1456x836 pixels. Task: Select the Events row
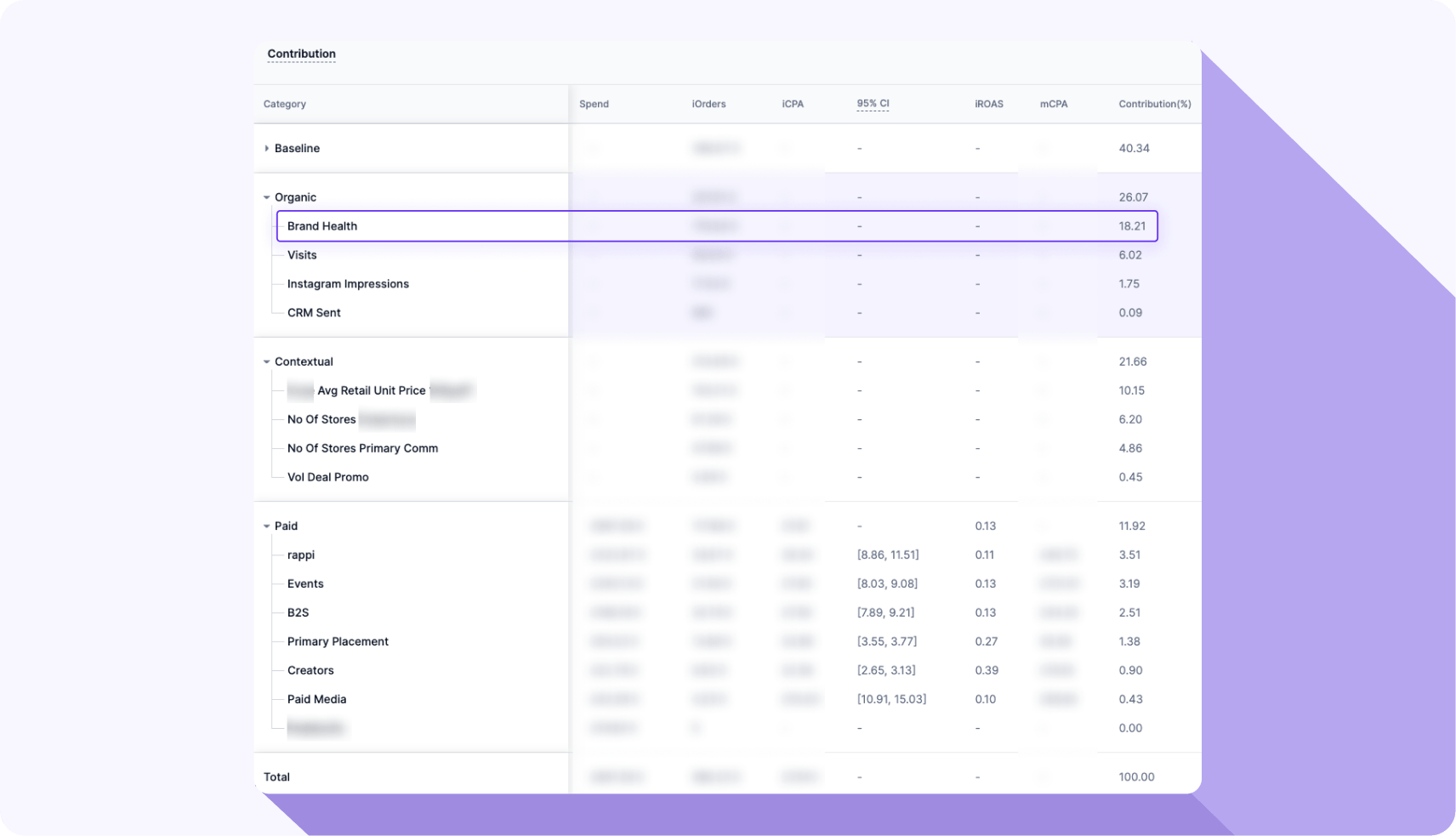pyautogui.click(x=727, y=583)
